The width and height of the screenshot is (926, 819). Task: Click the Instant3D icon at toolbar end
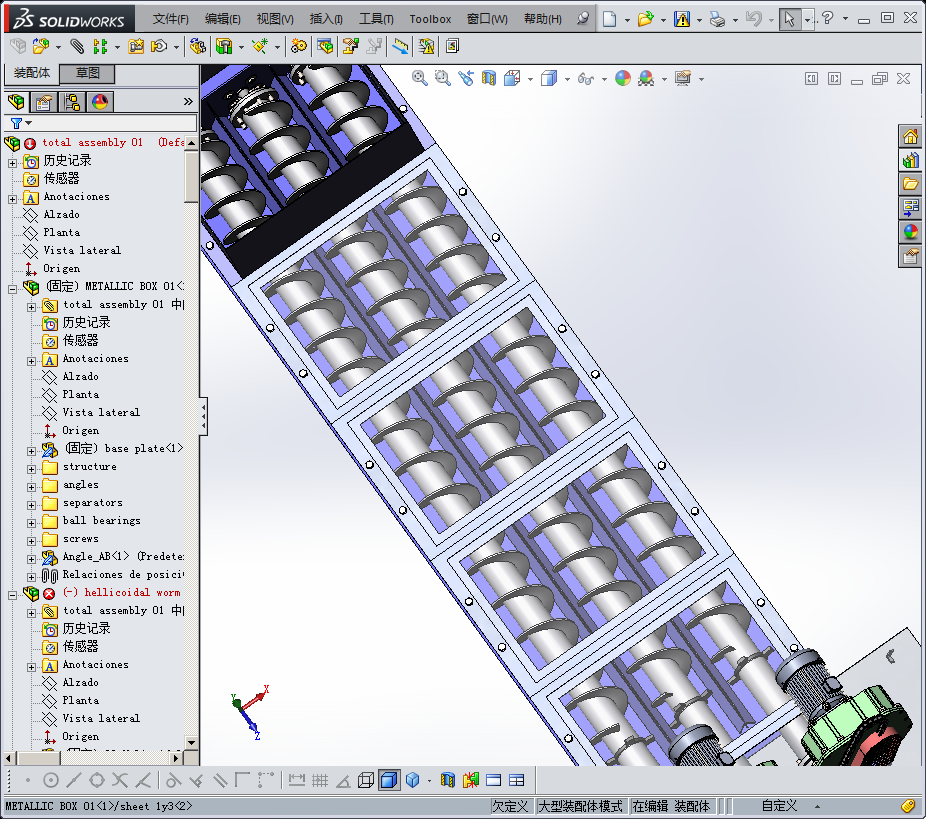(x=452, y=46)
